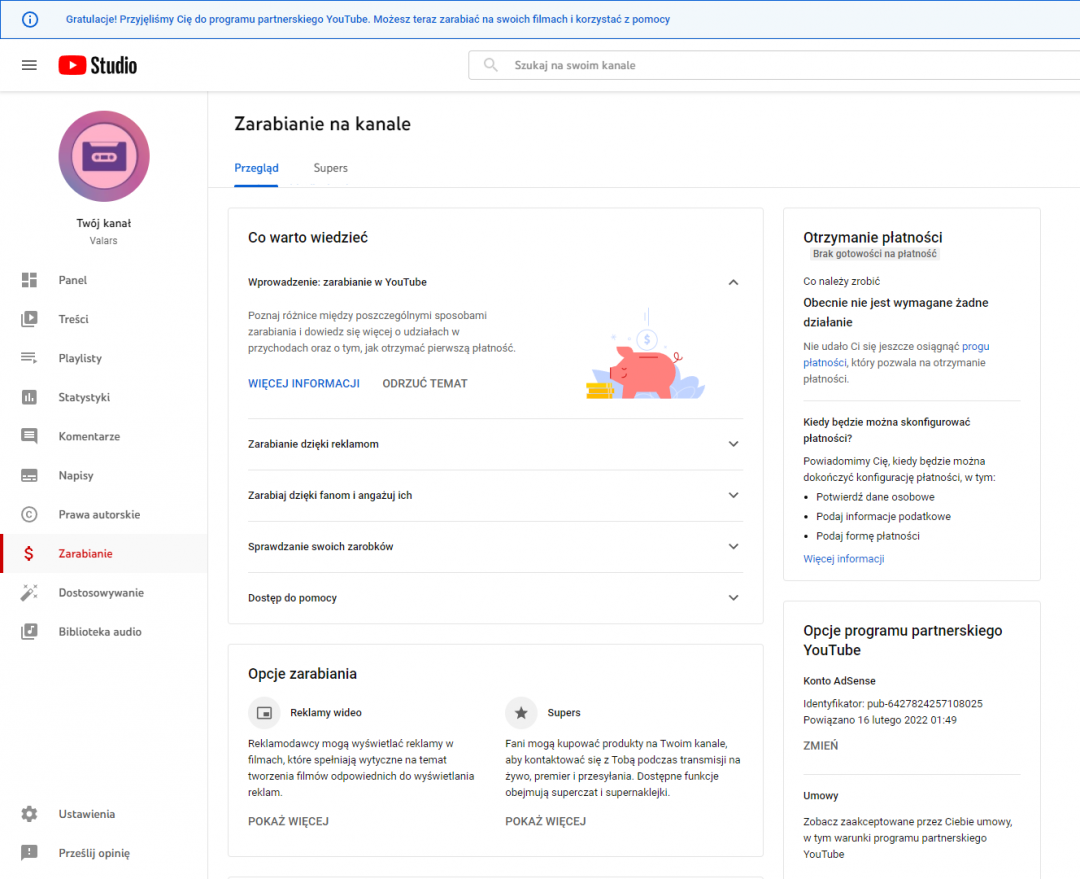Switch to the Supers tab
The height and width of the screenshot is (879, 1080).
330,168
